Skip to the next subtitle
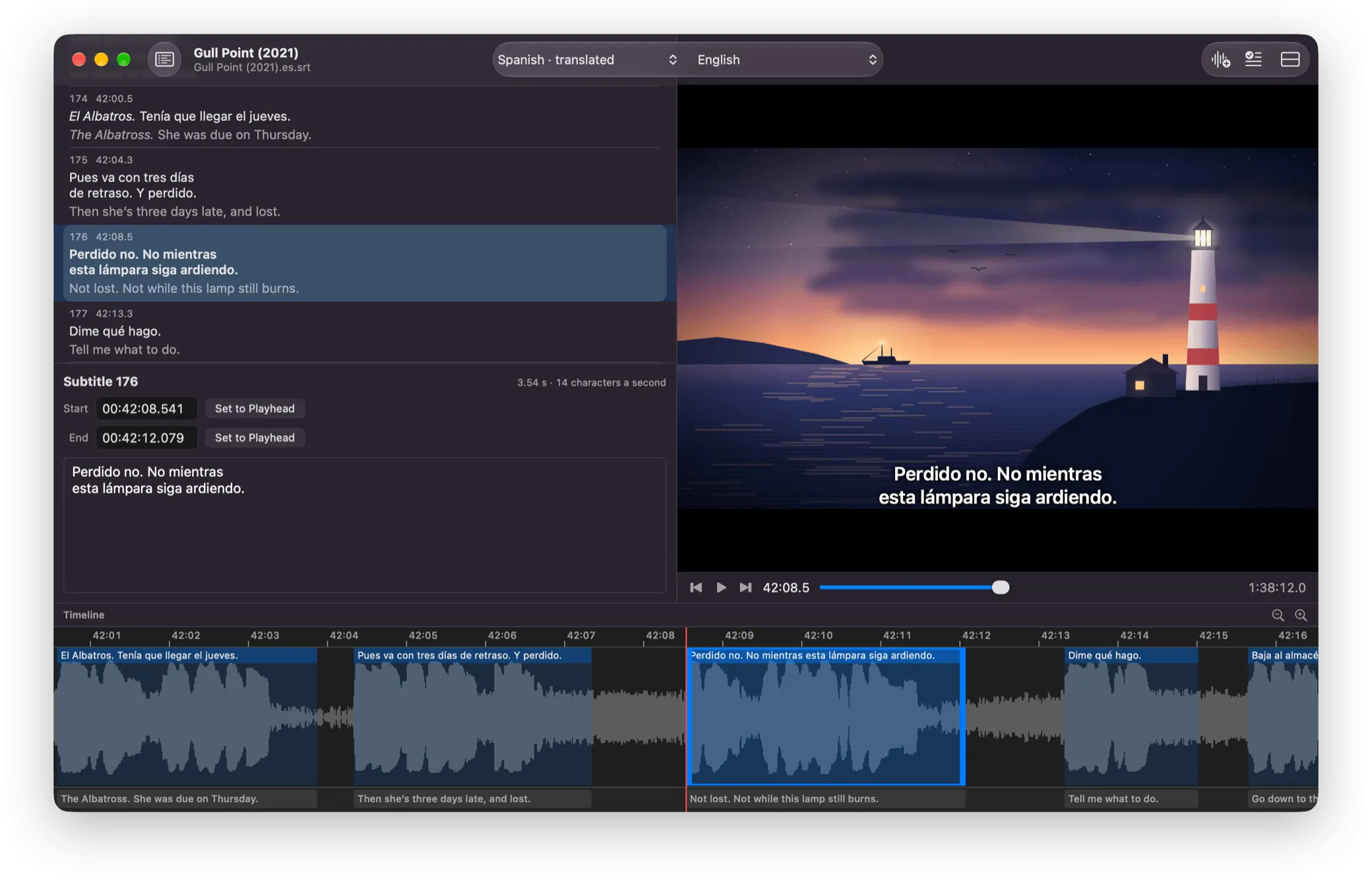Viewport: 1372px width, 885px height. click(745, 588)
